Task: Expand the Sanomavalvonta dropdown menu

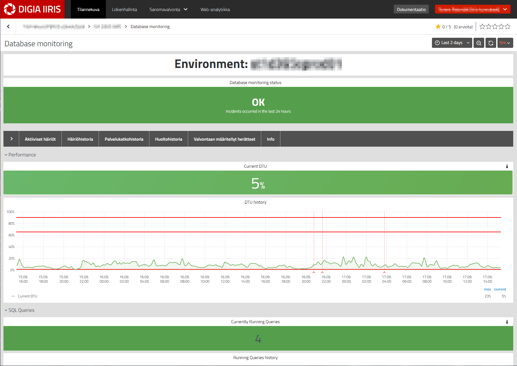Action: click(168, 9)
